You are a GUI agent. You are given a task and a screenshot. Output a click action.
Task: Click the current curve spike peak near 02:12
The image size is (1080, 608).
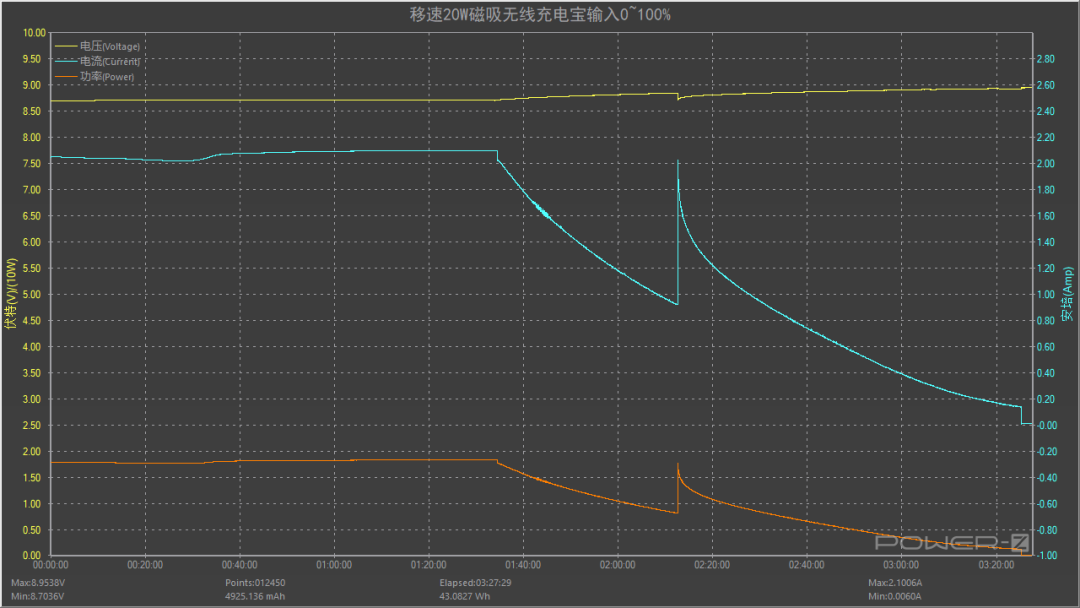(x=678, y=162)
